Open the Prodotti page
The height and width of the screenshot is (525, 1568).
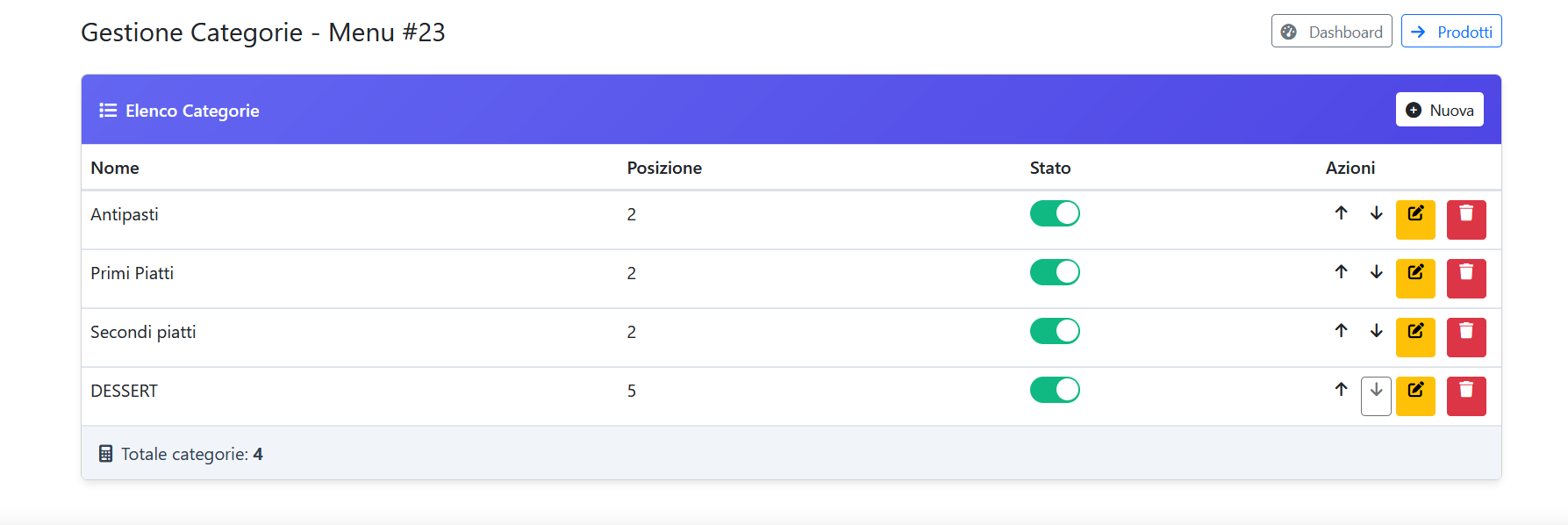[x=1451, y=31]
